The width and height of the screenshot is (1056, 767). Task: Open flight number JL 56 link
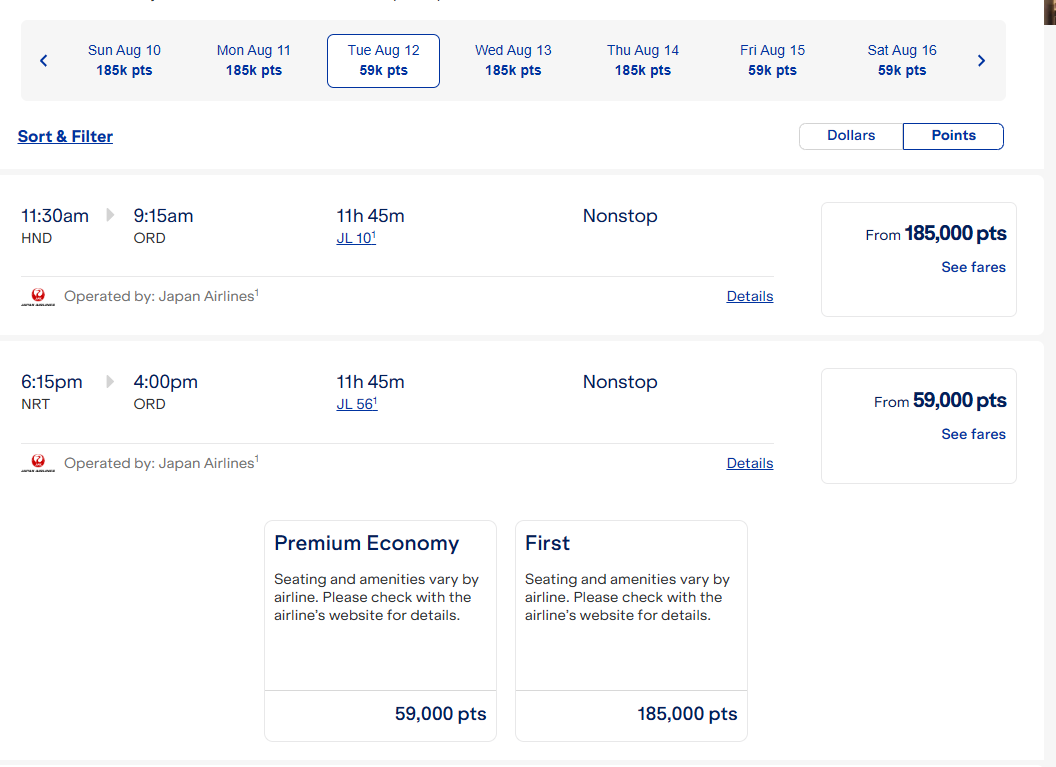[355, 405]
